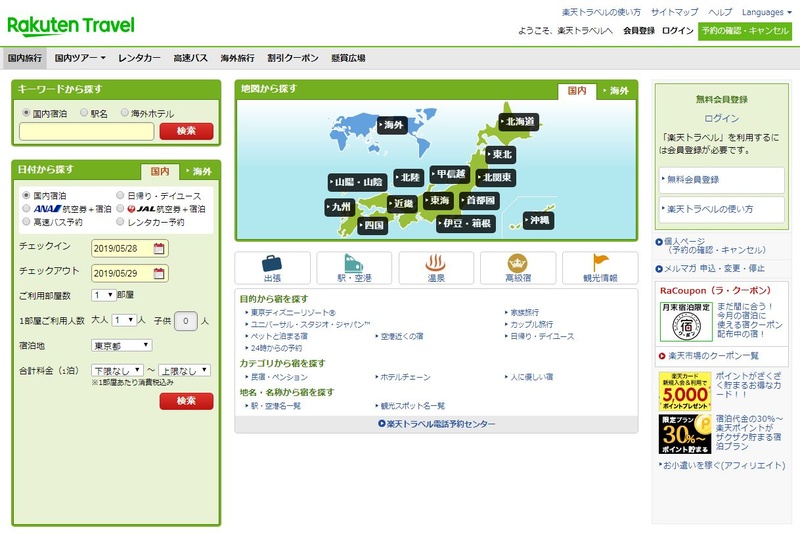Select JAL 航空券+宿泊 radio button

click(x=120, y=208)
